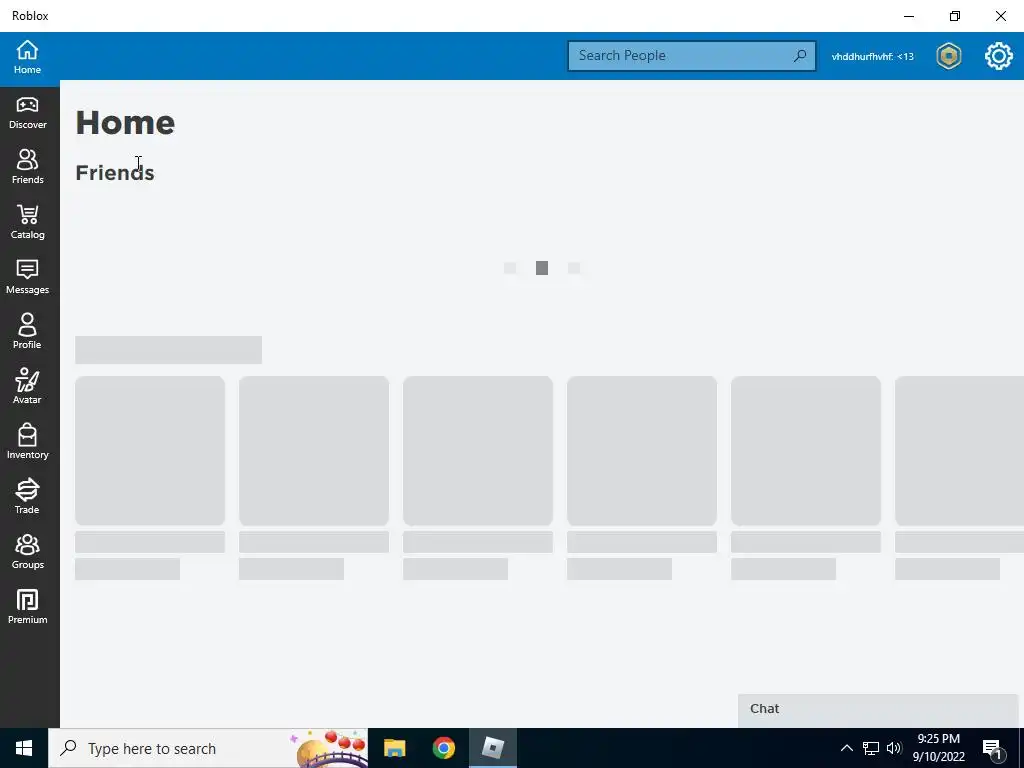1024x768 pixels.
Task: Open Messages from the sidebar
Action: (27, 277)
